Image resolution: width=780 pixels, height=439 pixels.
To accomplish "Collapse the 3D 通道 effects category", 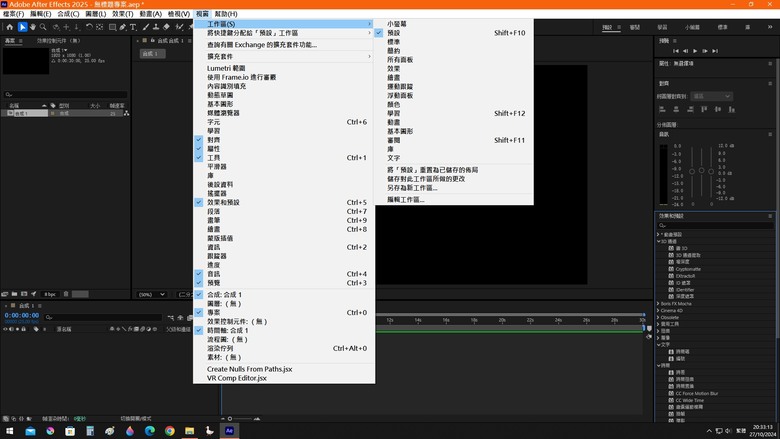I will pos(658,241).
